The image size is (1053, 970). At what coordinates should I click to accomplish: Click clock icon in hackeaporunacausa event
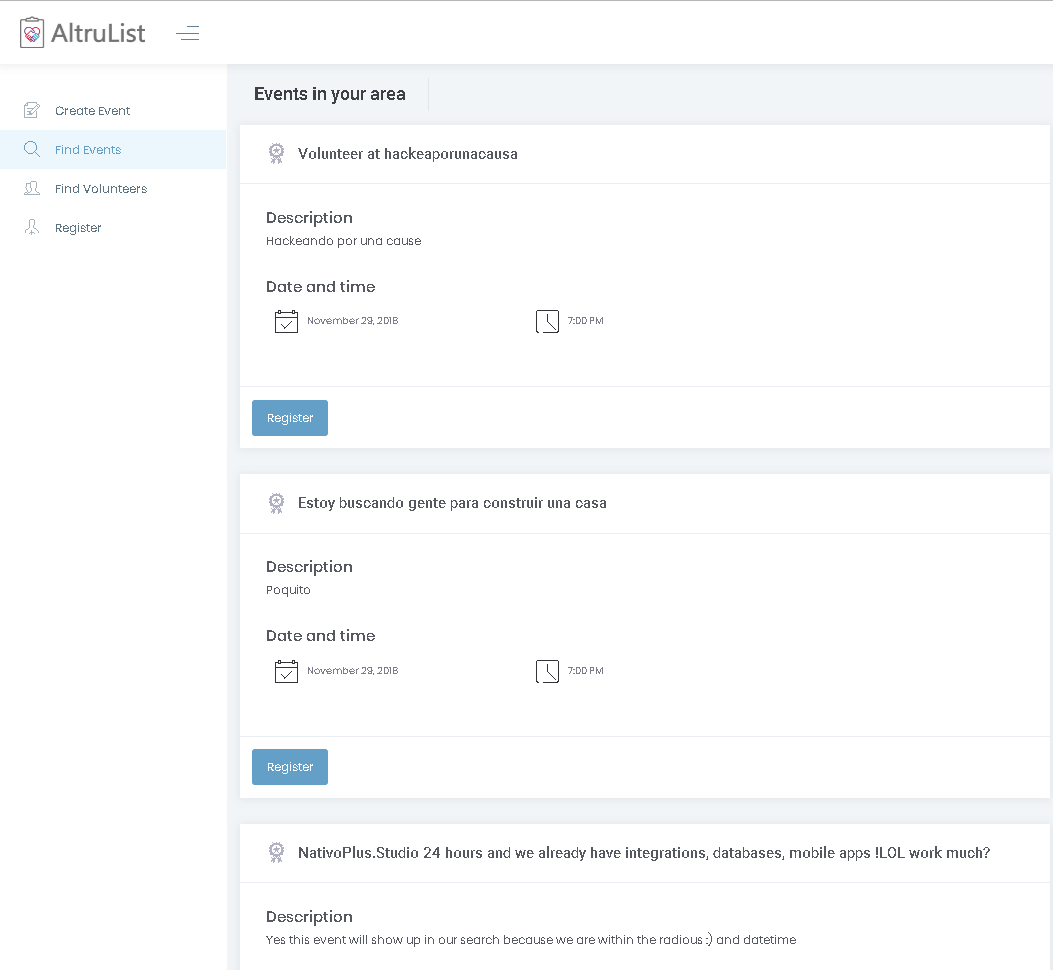(x=547, y=321)
